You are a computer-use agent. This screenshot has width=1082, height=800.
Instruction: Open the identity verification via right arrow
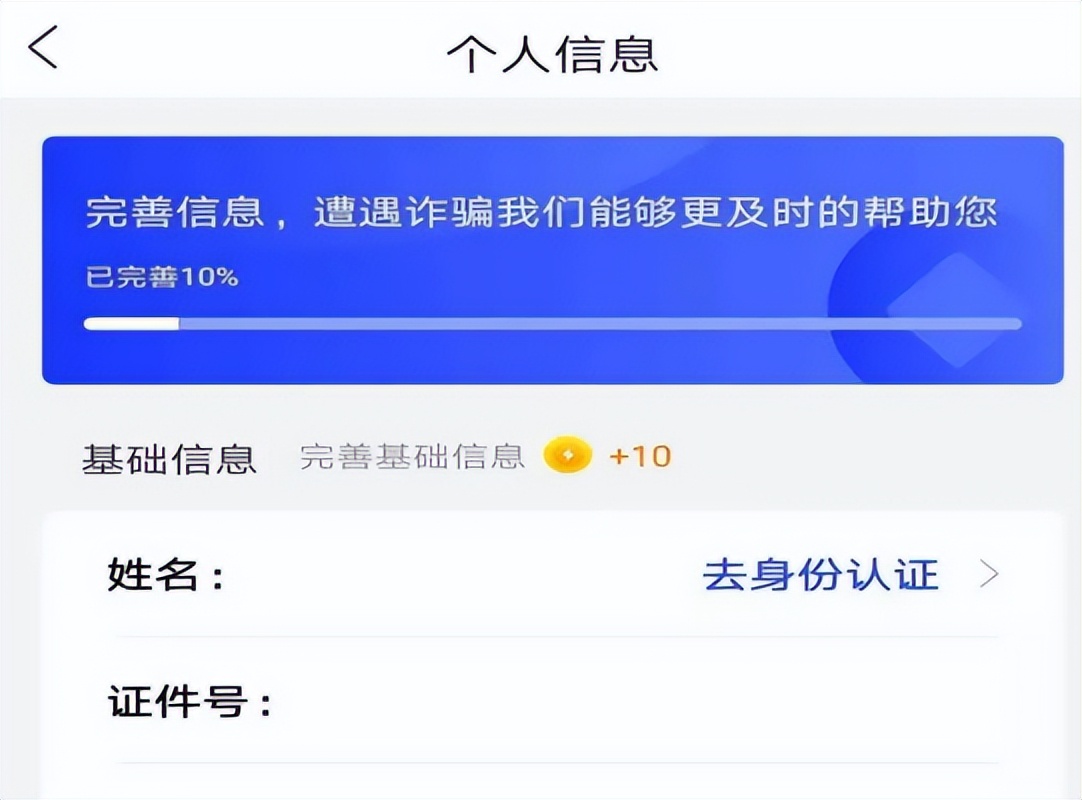tap(988, 574)
